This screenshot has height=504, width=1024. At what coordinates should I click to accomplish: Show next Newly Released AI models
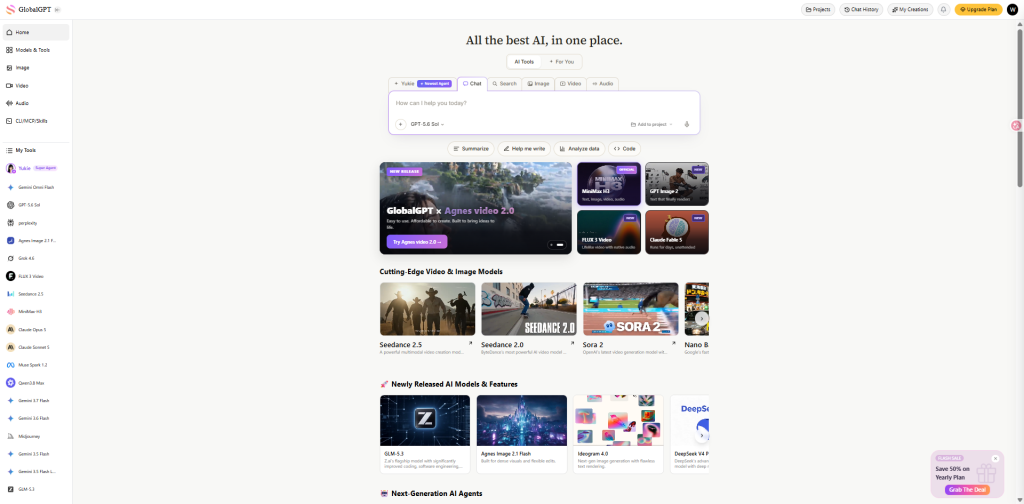pos(701,435)
